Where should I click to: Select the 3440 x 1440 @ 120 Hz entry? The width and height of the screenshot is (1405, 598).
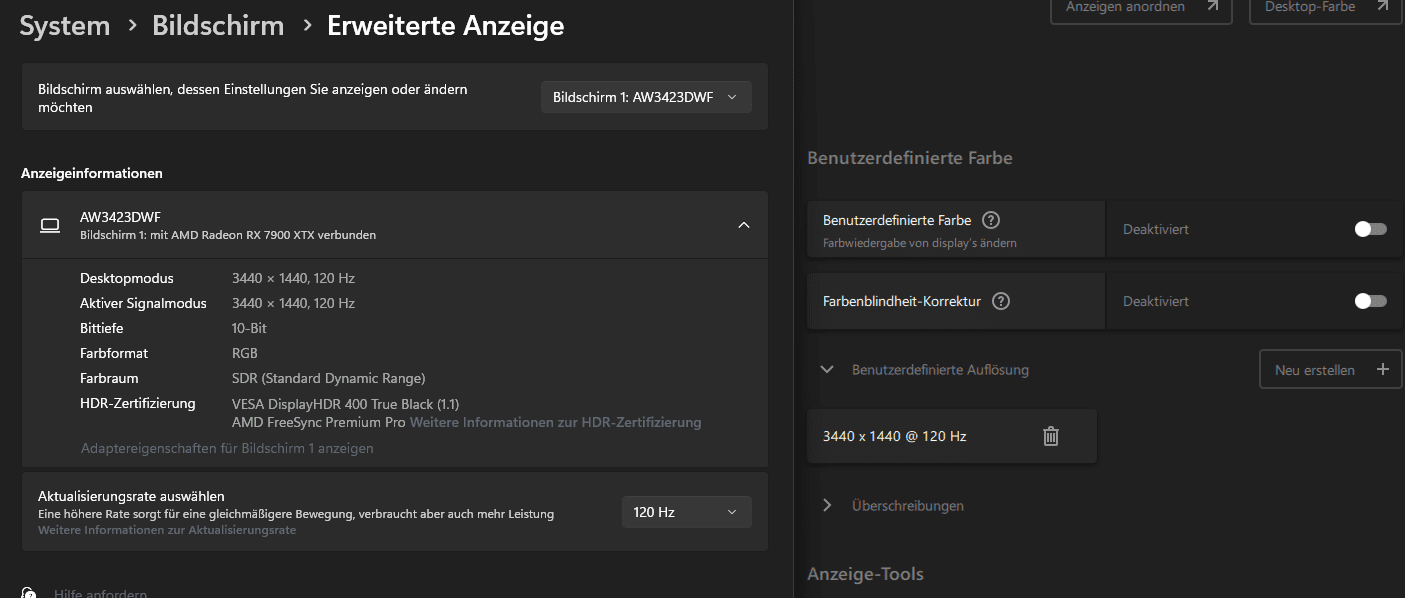point(952,436)
